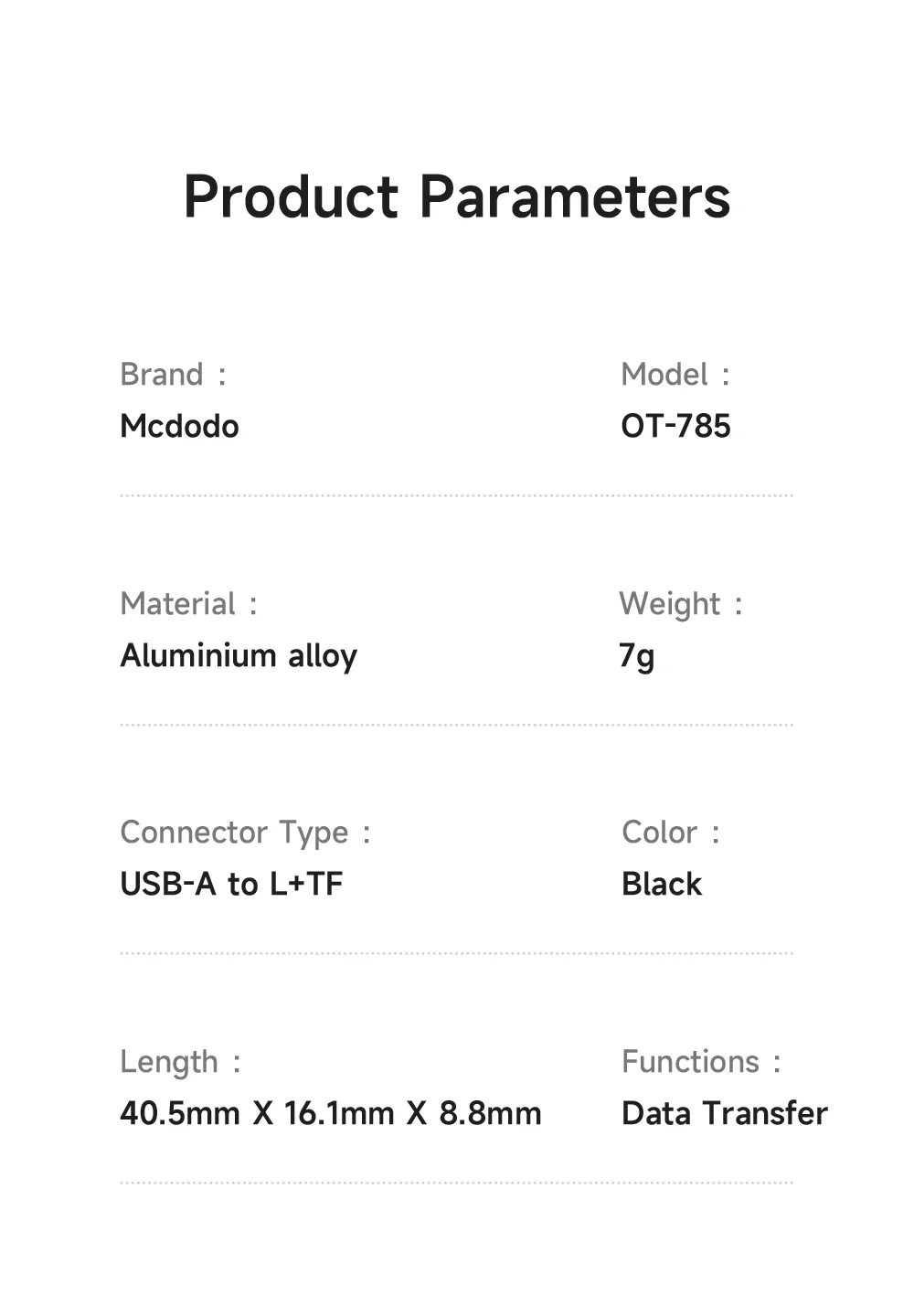Select the Data Transfer text
This screenshot has width=914, height=1316.
point(725,1114)
